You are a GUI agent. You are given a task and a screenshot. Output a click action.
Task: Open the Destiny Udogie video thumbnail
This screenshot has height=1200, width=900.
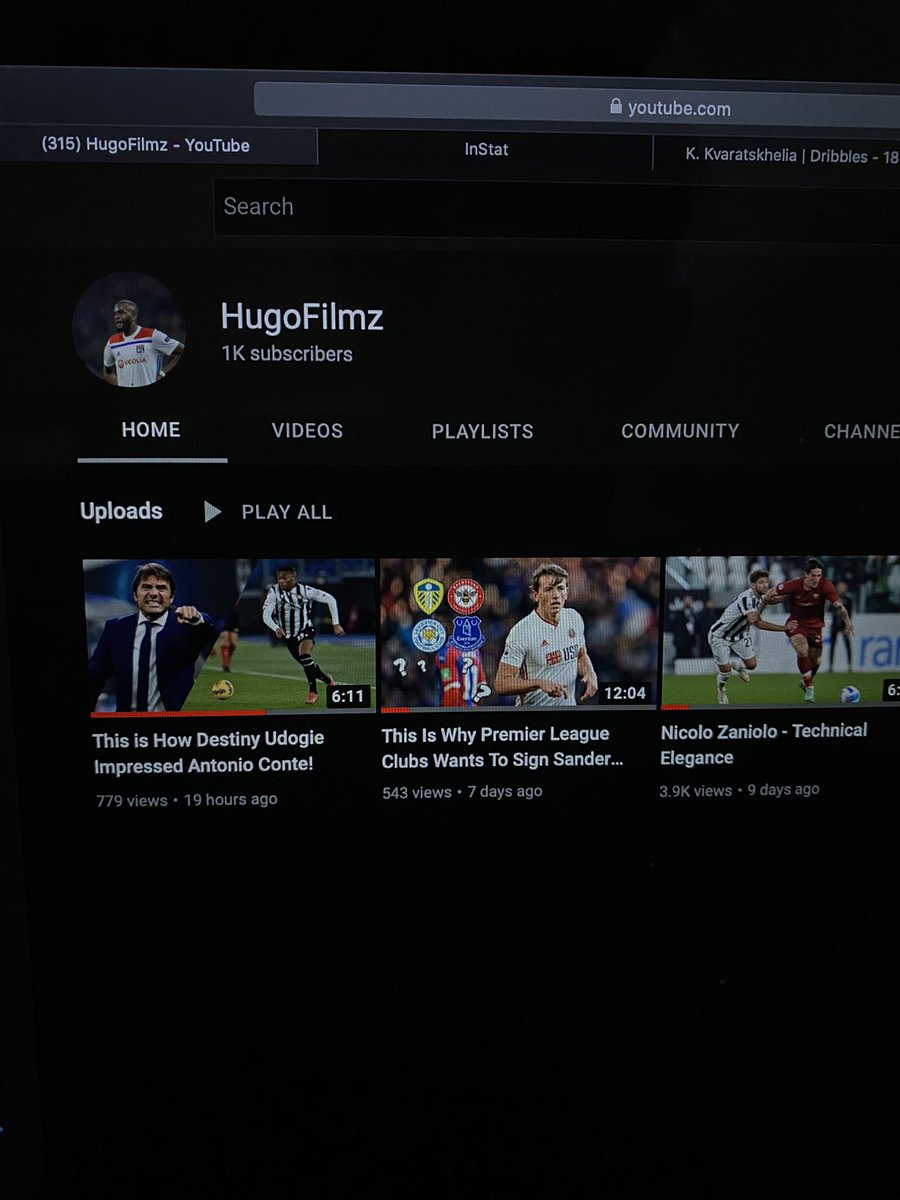point(228,636)
